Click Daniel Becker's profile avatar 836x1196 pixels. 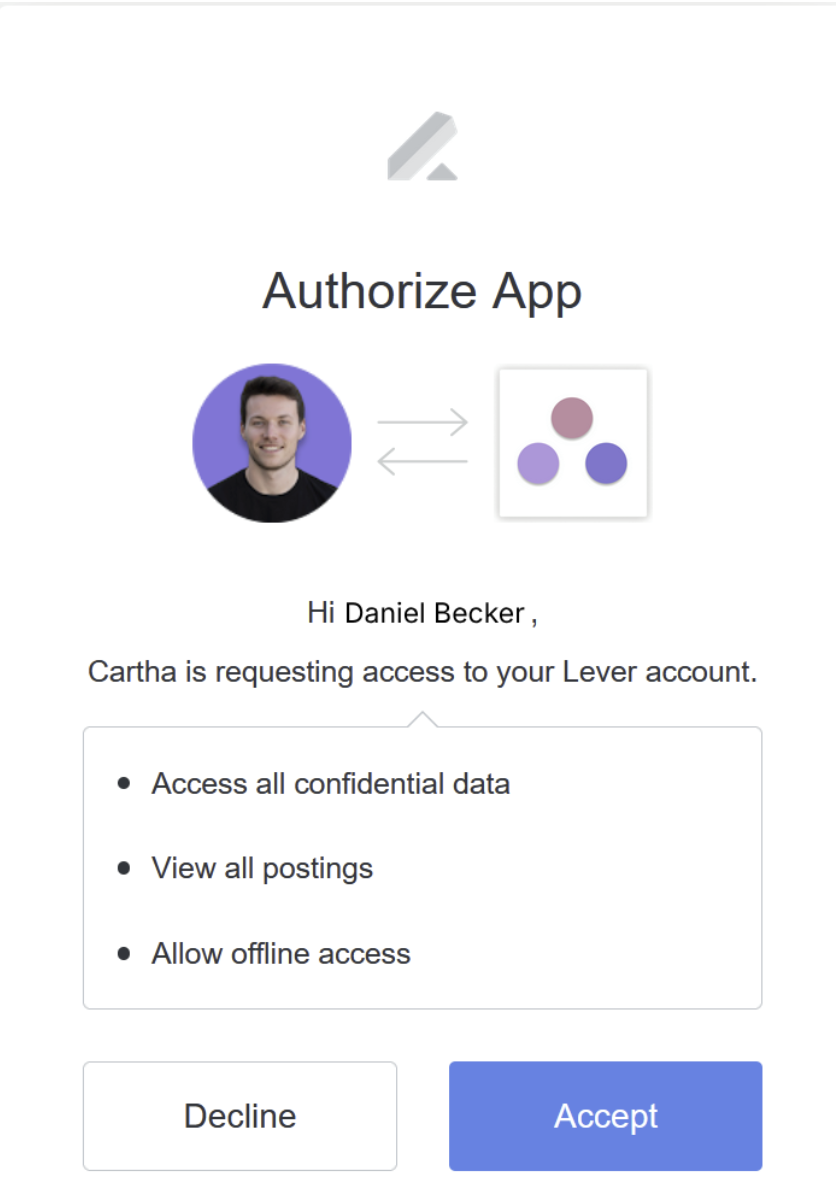[x=272, y=443]
